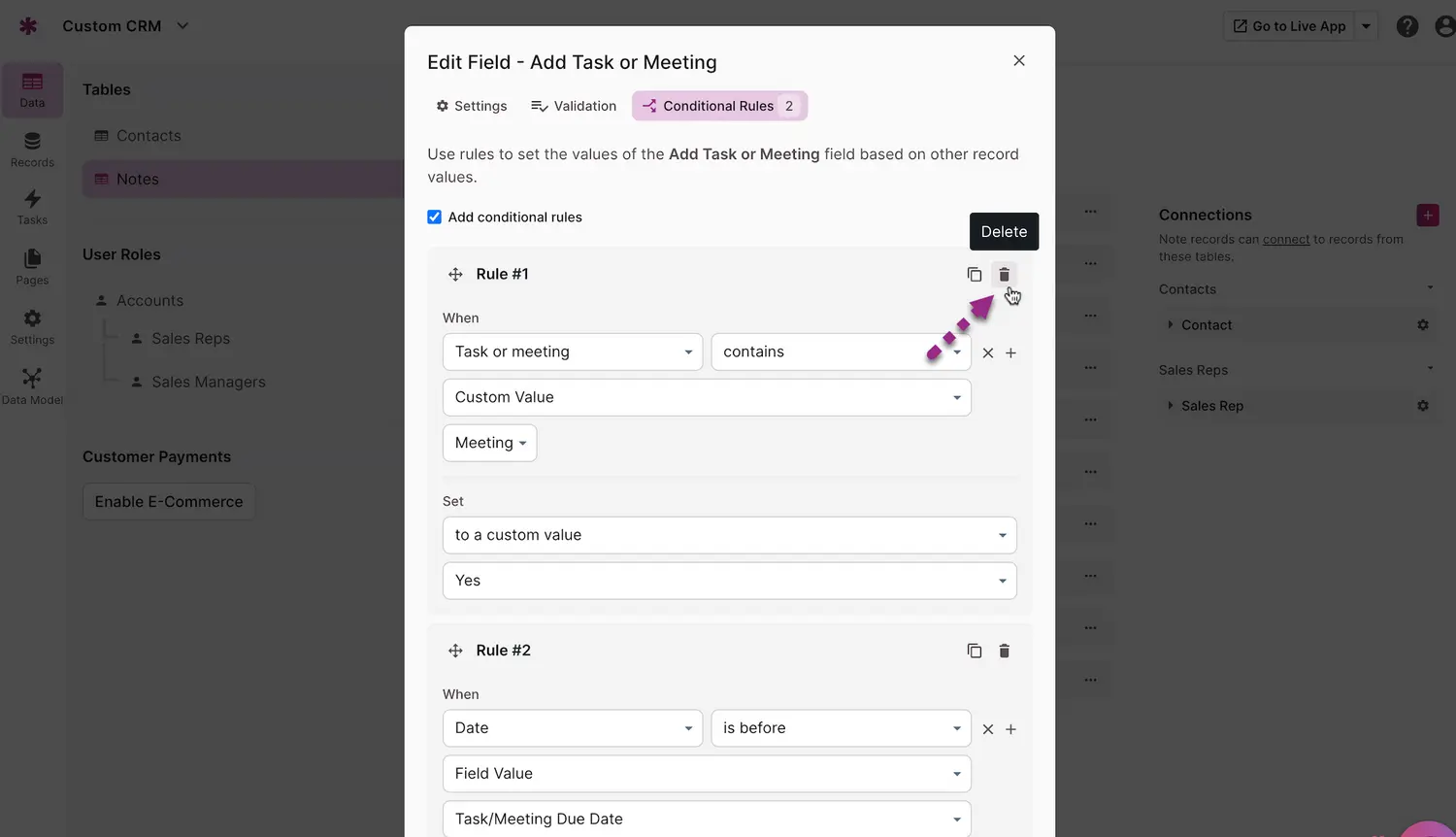Open the help question mark icon

pyautogui.click(x=1407, y=26)
